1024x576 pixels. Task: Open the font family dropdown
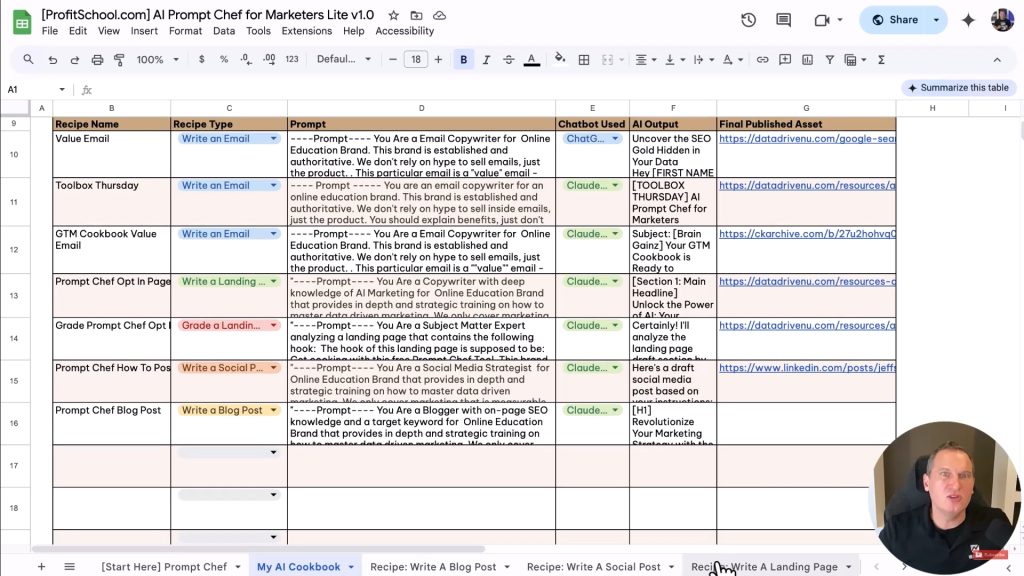click(344, 59)
